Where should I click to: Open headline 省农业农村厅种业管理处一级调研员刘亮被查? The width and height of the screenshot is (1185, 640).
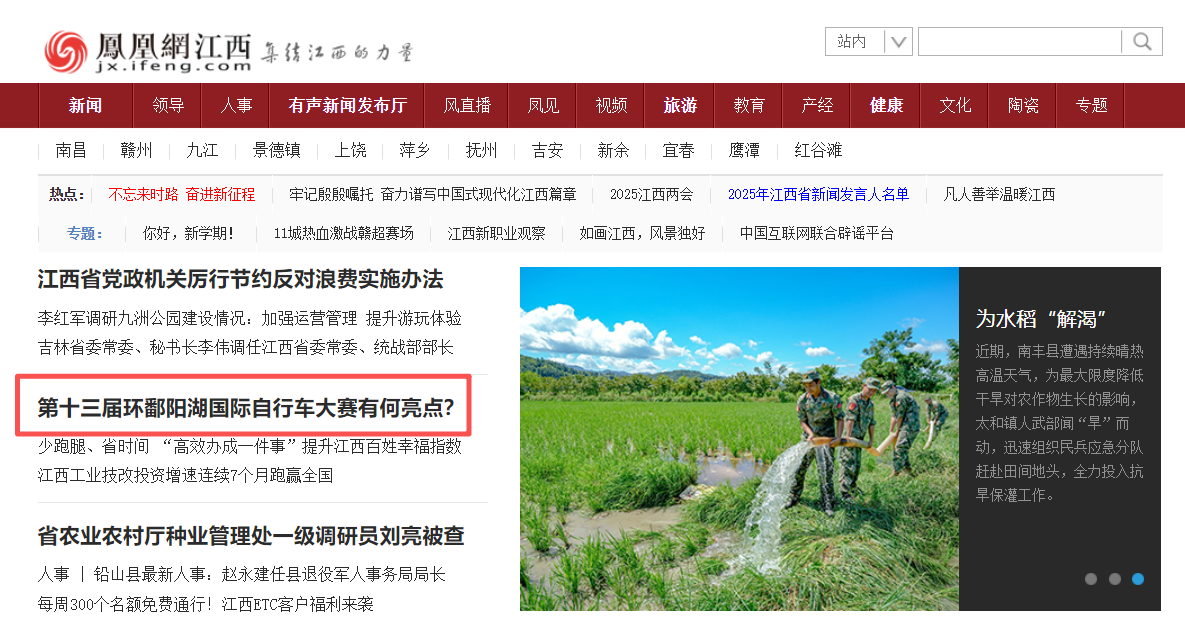click(x=251, y=536)
